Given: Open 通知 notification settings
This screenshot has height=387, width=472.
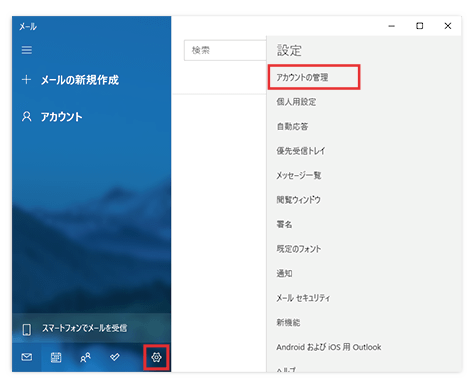Looking at the screenshot, I should [284, 273].
